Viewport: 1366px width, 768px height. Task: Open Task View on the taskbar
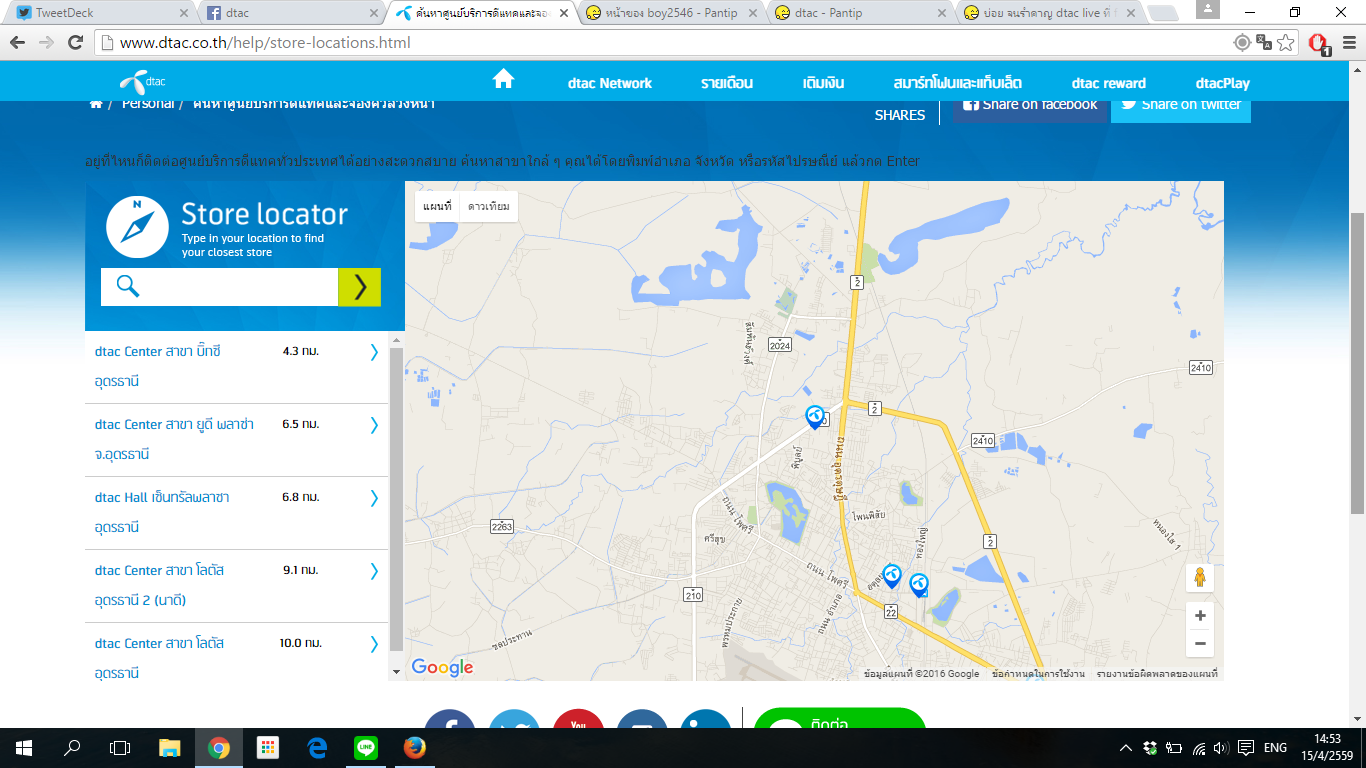coord(120,748)
